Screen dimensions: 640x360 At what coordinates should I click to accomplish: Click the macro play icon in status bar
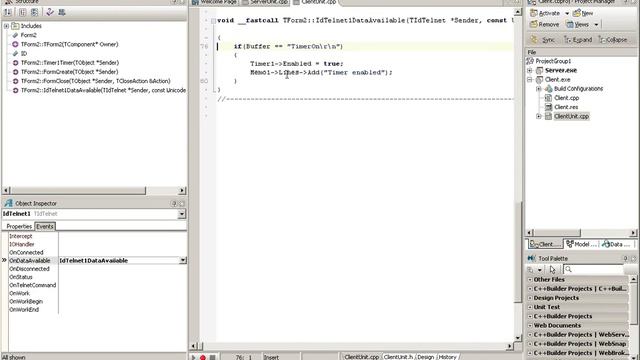(193, 358)
